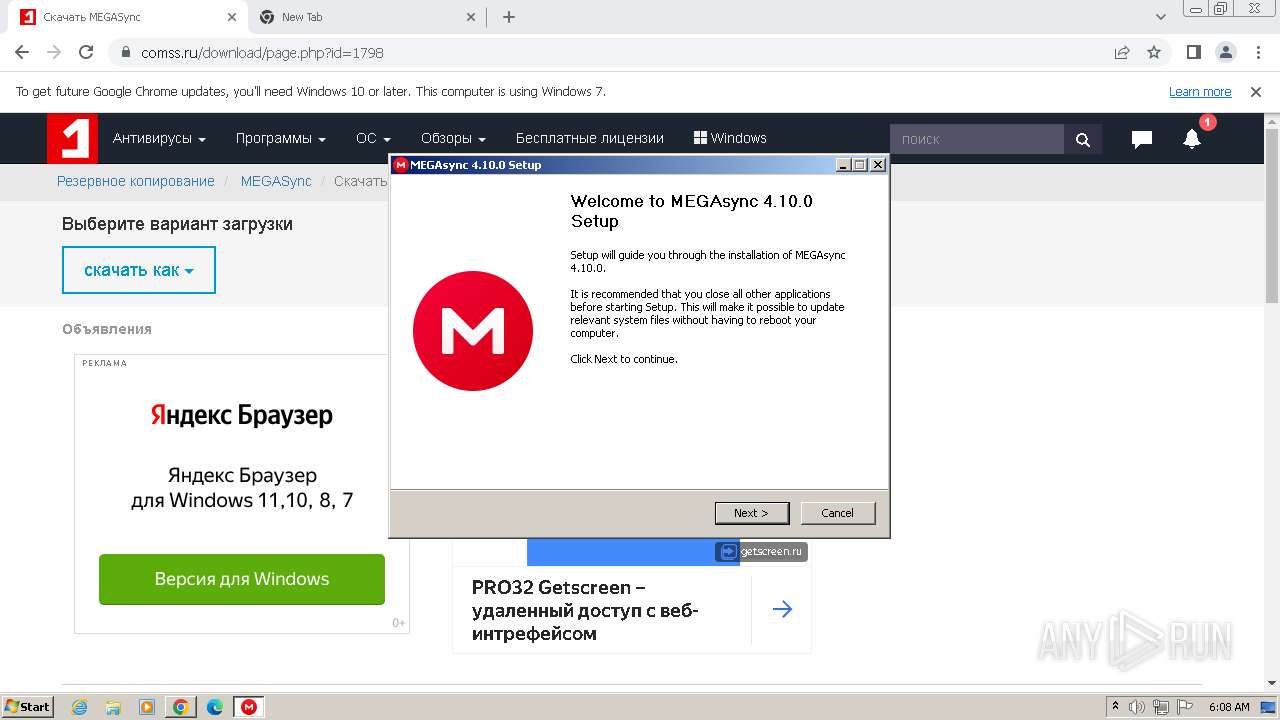
Task: Click the search magnifier button
Action: tap(1083, 139)
